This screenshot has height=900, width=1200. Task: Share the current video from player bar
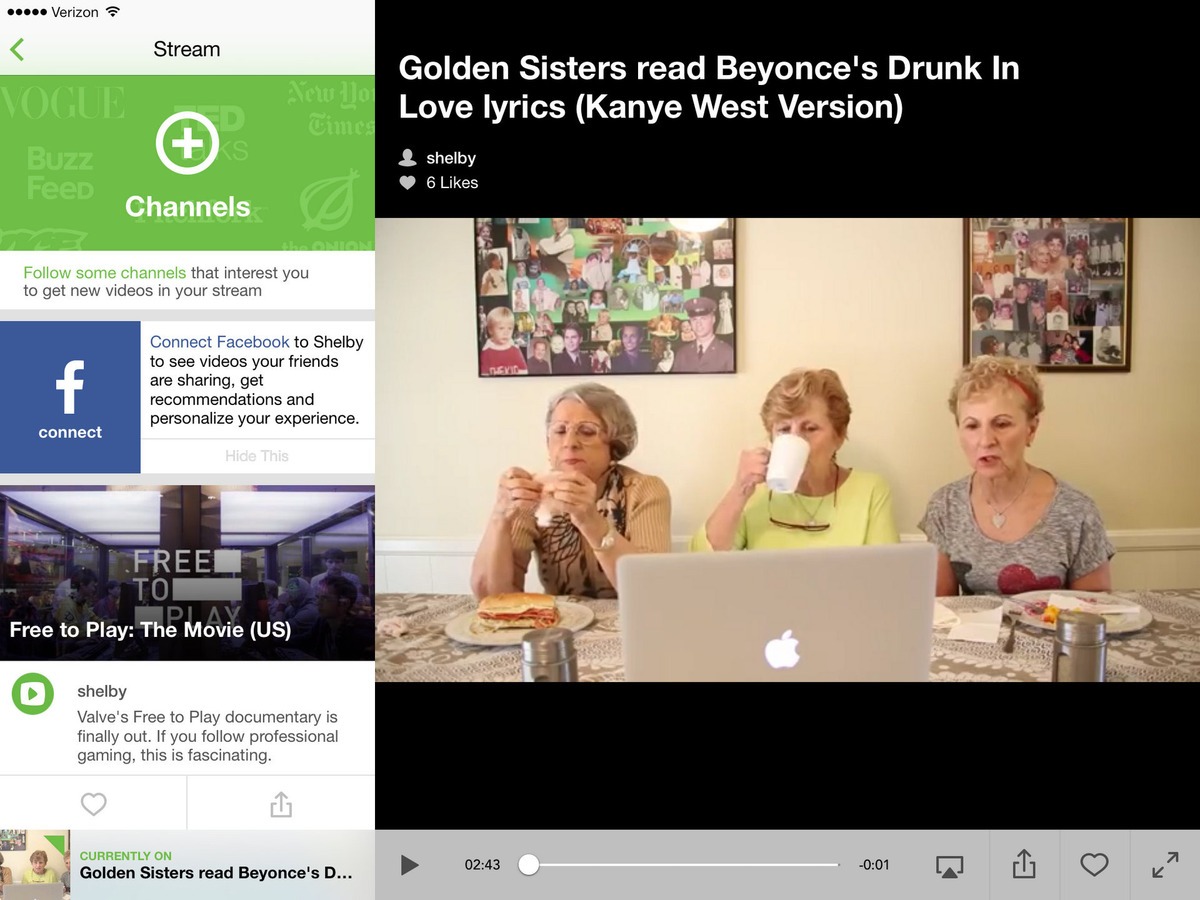point(1023,865)
